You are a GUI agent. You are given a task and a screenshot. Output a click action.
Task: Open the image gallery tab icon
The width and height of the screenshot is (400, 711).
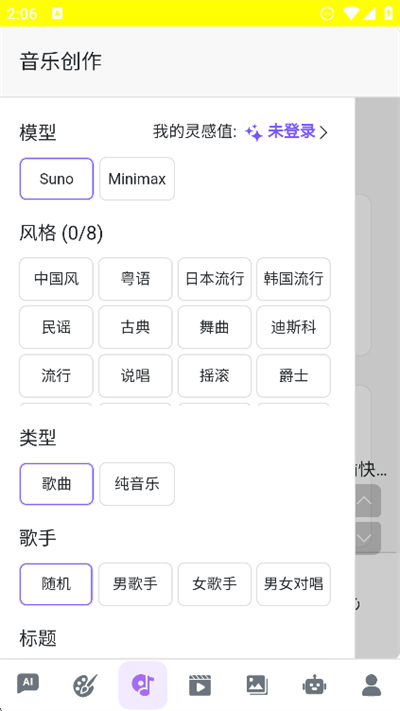(x=257, y=685)
